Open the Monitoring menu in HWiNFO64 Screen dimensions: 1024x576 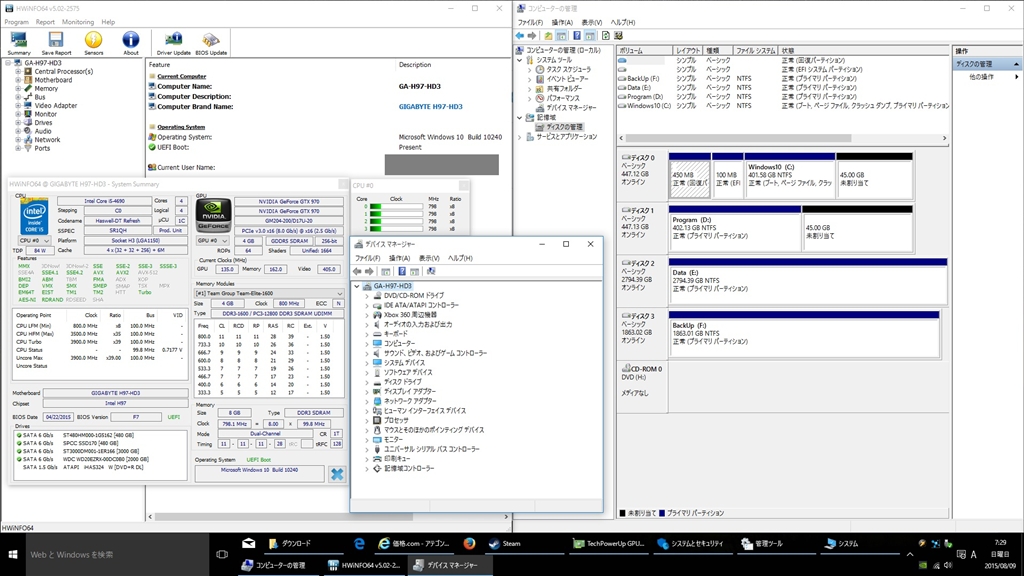point(78,21)
